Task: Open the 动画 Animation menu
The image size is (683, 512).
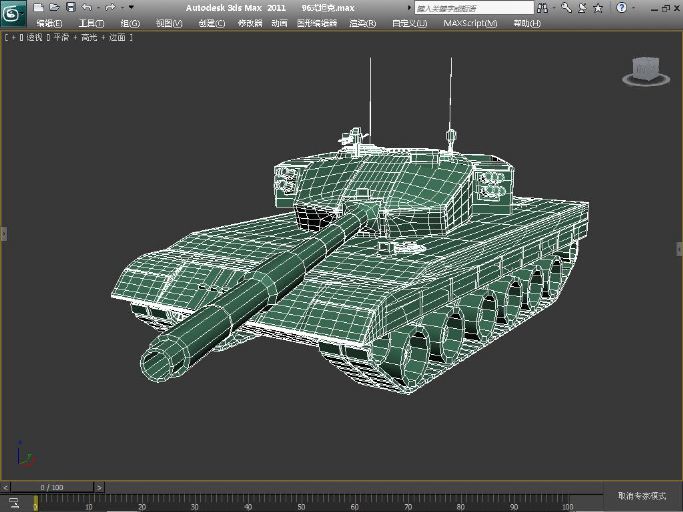Action: [x=279, y=24]
